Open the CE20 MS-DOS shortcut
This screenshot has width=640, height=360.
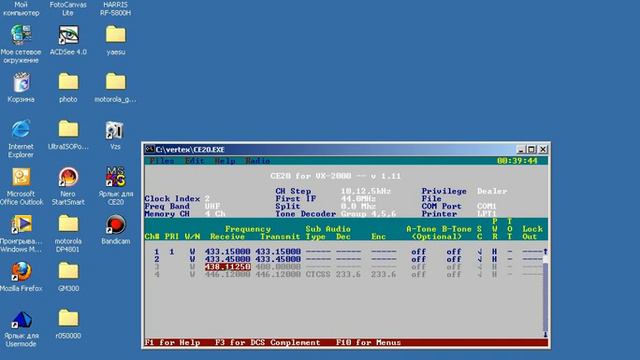[x=116, y=185]
